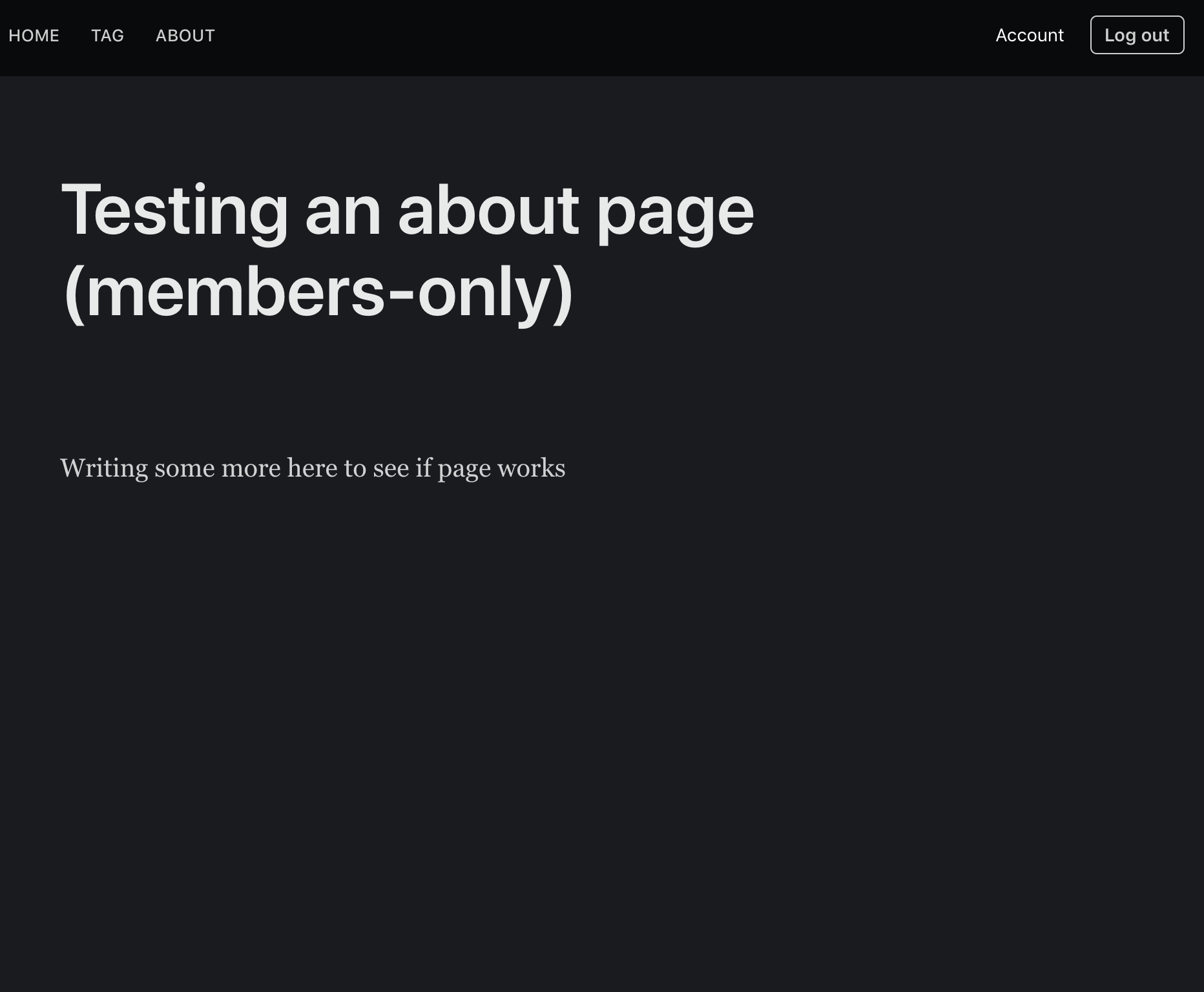Click the first item in the navigation bar

click(34, 36)
